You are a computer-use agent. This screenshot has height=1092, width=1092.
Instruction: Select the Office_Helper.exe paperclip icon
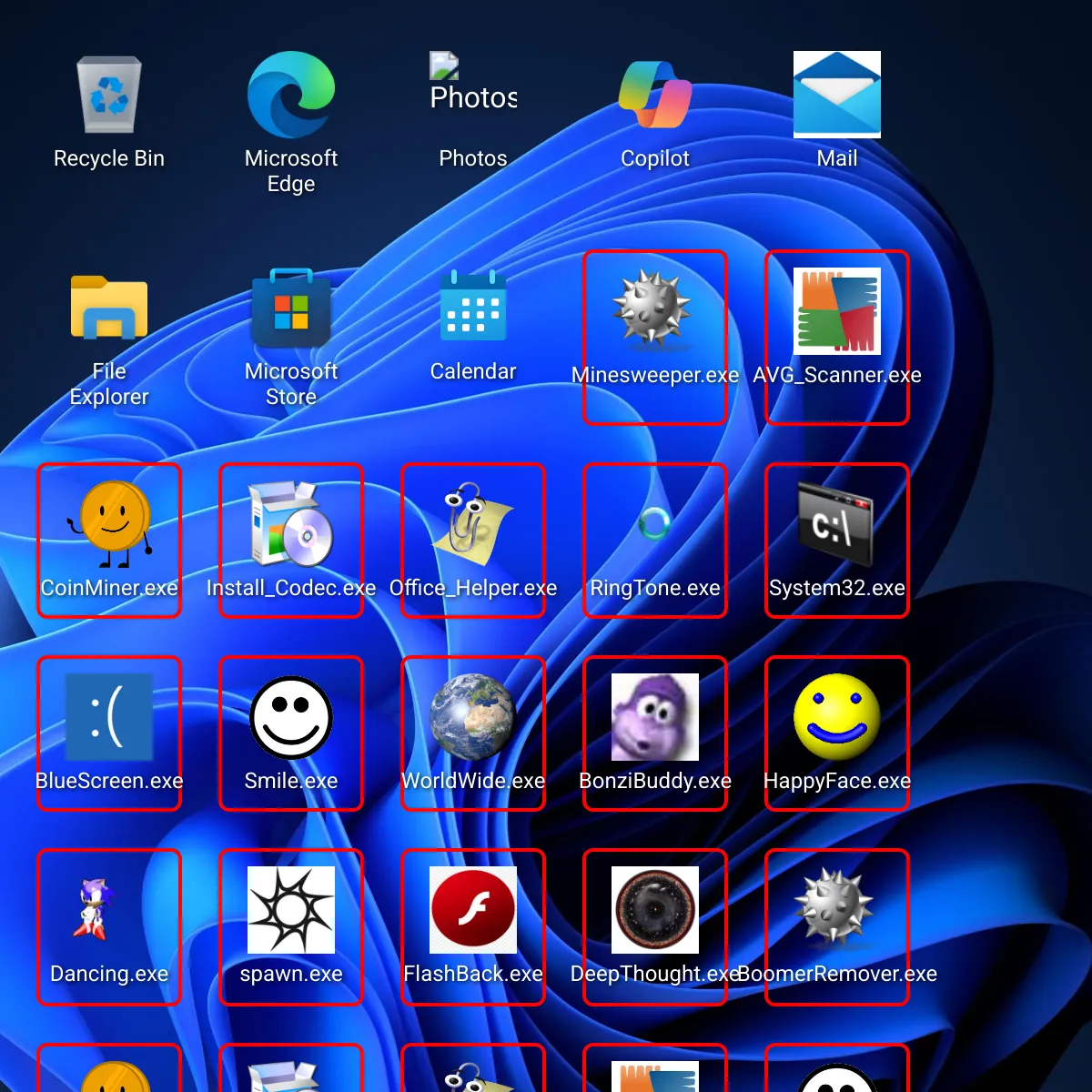pos(473,524)
